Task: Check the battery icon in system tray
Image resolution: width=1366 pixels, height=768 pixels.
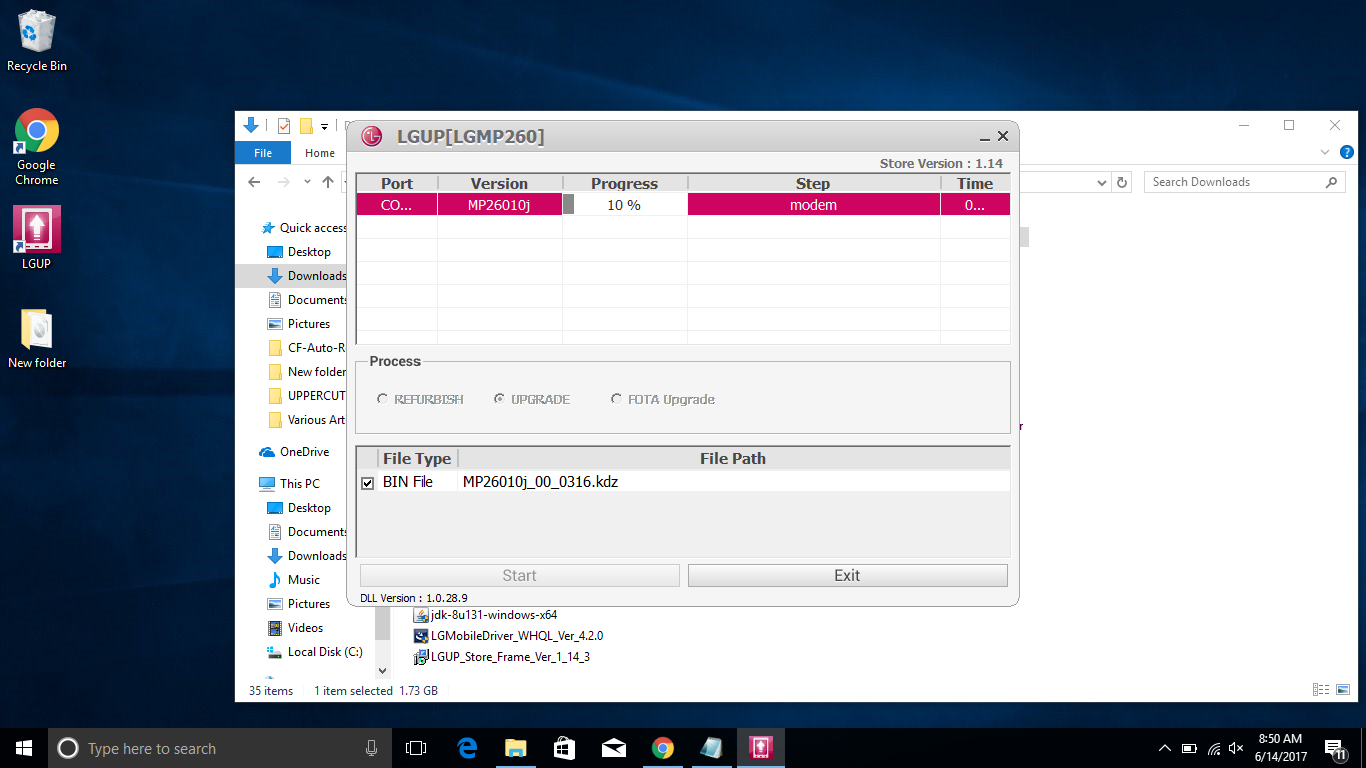Action: coord(1189,748)
